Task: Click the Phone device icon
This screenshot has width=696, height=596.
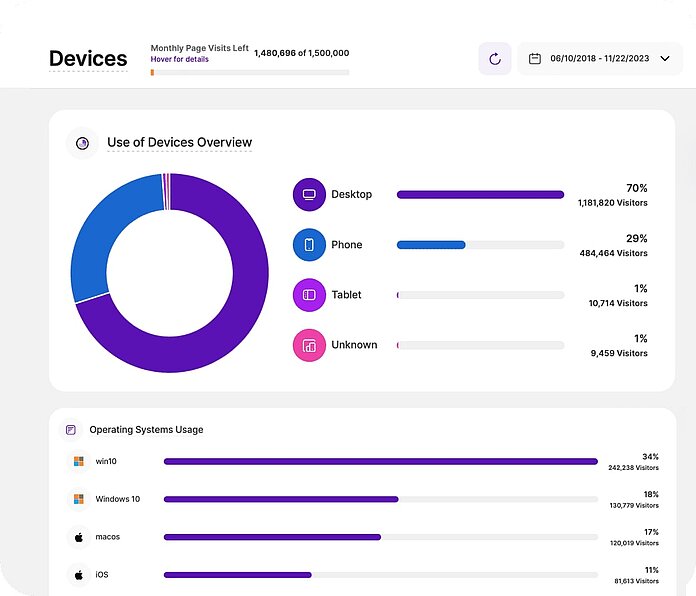Action: coord(309,245)
